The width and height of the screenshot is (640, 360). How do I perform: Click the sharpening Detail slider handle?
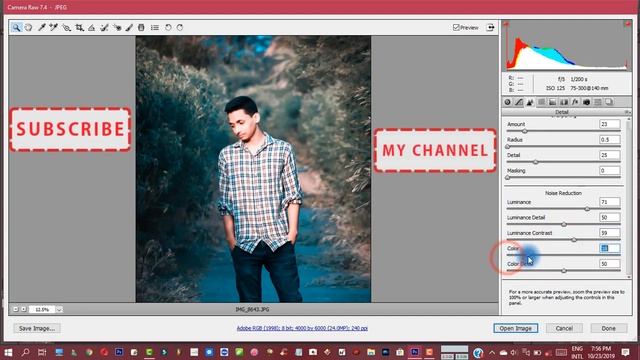click(536, 162)
